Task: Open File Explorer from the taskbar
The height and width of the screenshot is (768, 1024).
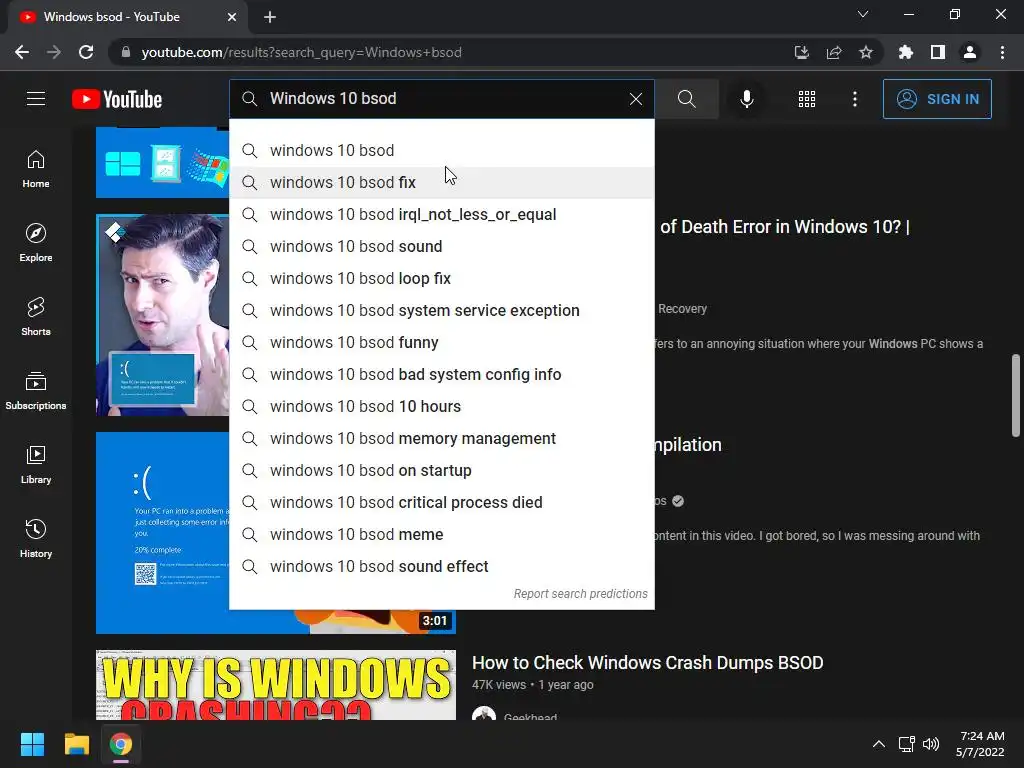Action: pos(76,744)
